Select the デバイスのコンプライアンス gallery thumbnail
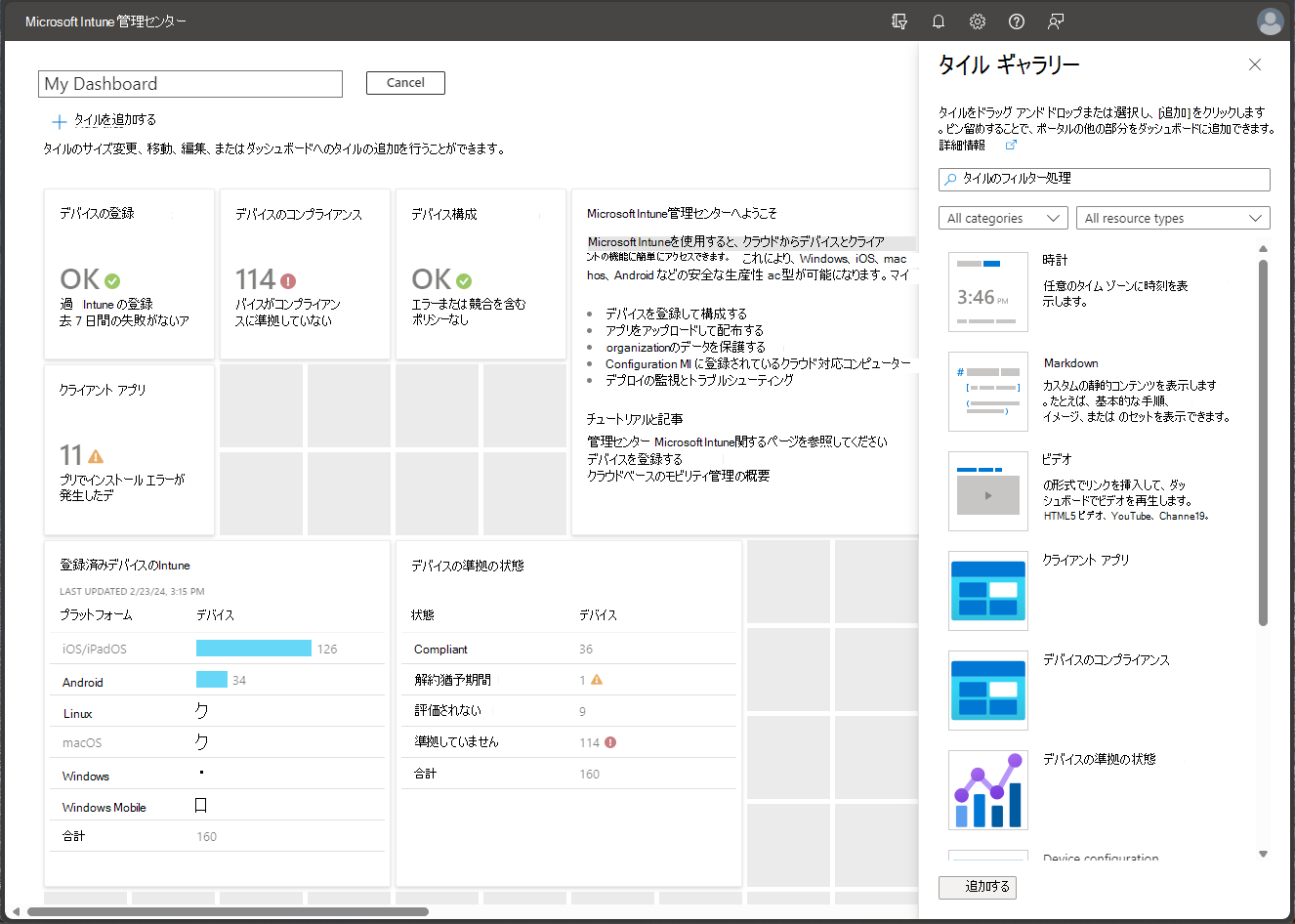This screenshot has height=924, width=1295. tap(988, 691)
